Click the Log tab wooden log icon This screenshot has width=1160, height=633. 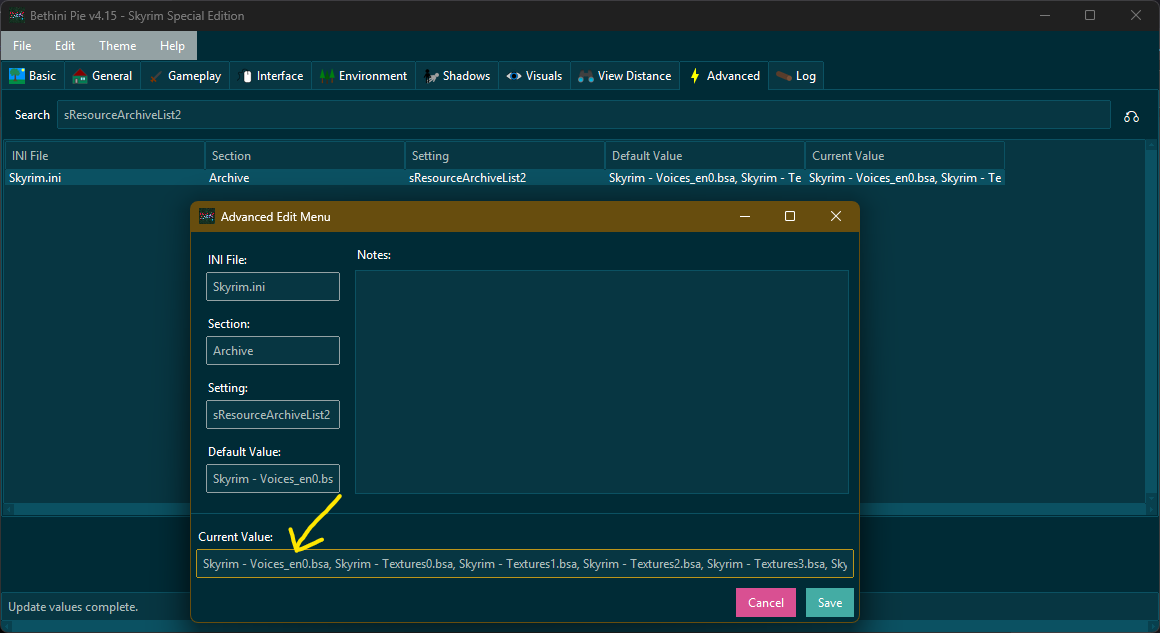(x=783, y=75)
